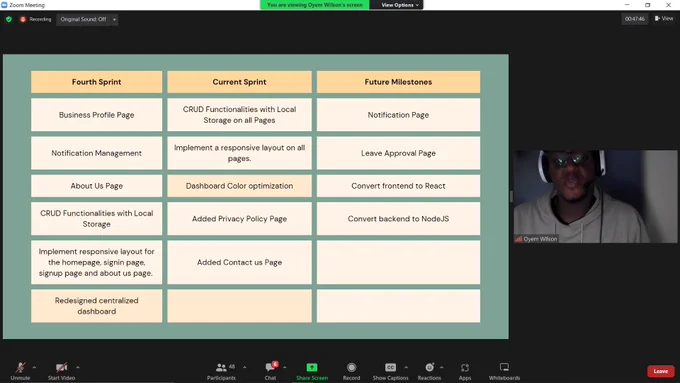Click "CRUD Functionalities with Local Storage on all Pages" cell
680x383 pixels.
(x=239, y=115)
